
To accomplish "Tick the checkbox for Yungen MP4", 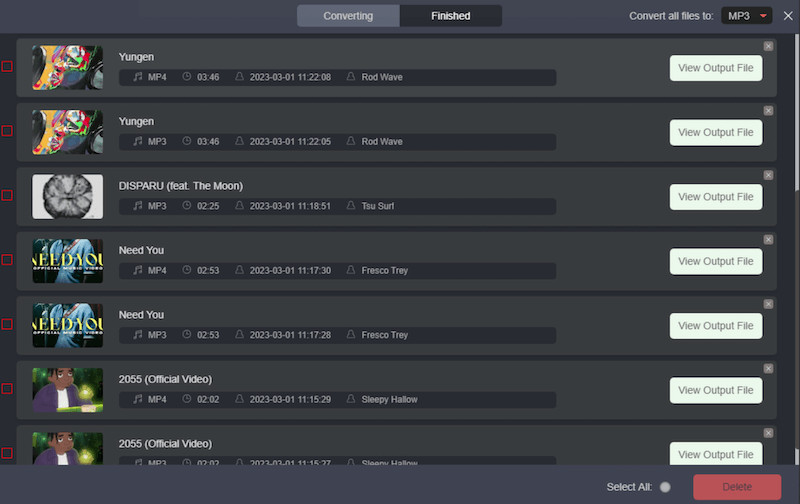I will [7, 66].
